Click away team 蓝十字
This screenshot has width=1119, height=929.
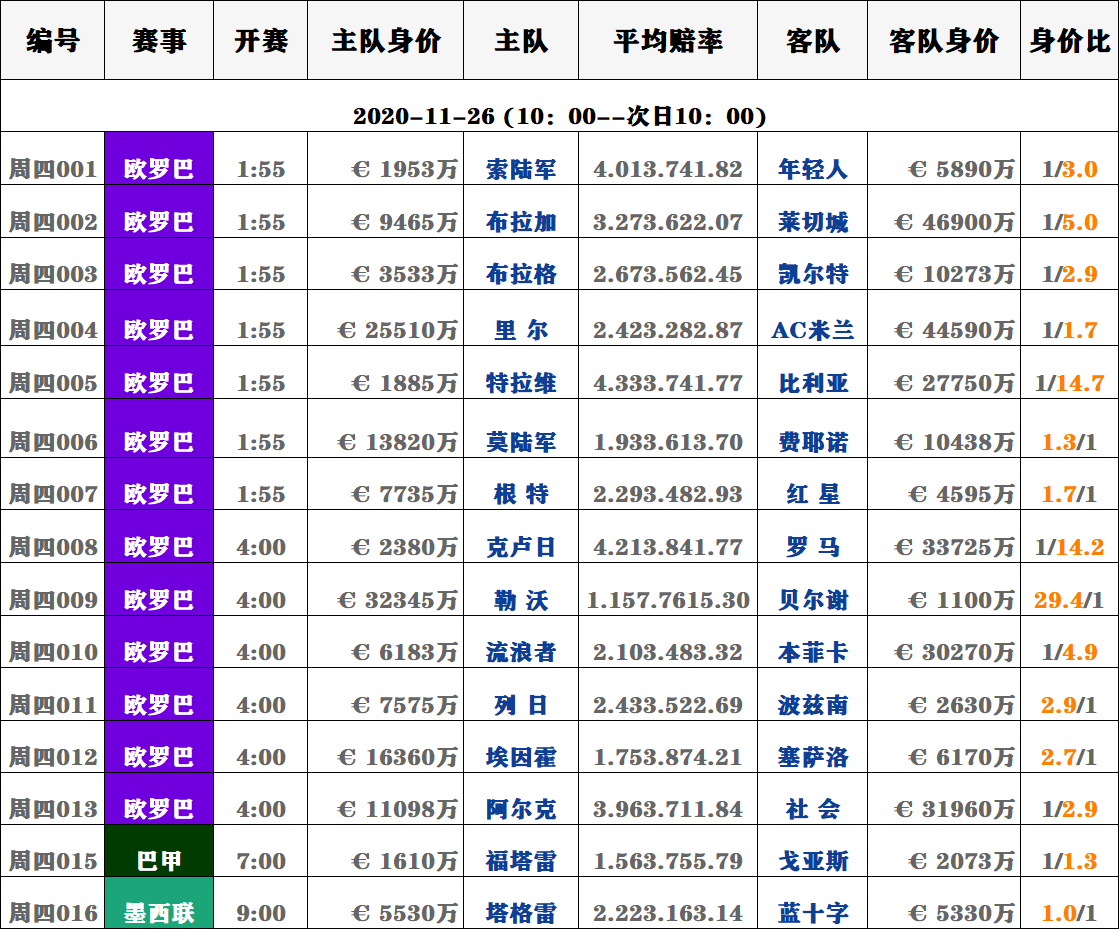[x=812, y=913]
